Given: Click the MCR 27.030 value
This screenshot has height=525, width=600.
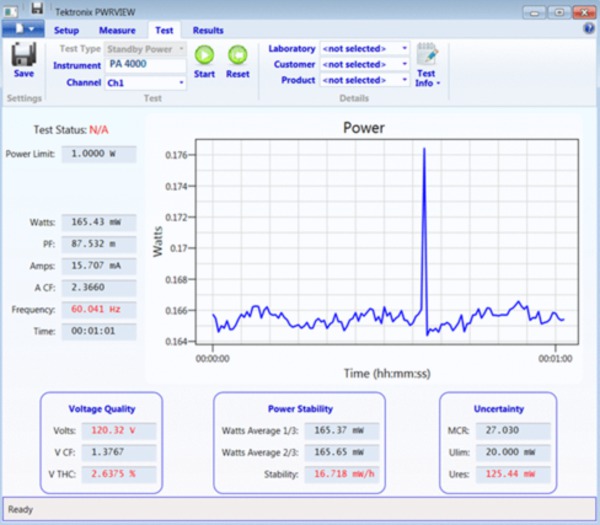Looking at the screenshot, I should coord(513,430).
